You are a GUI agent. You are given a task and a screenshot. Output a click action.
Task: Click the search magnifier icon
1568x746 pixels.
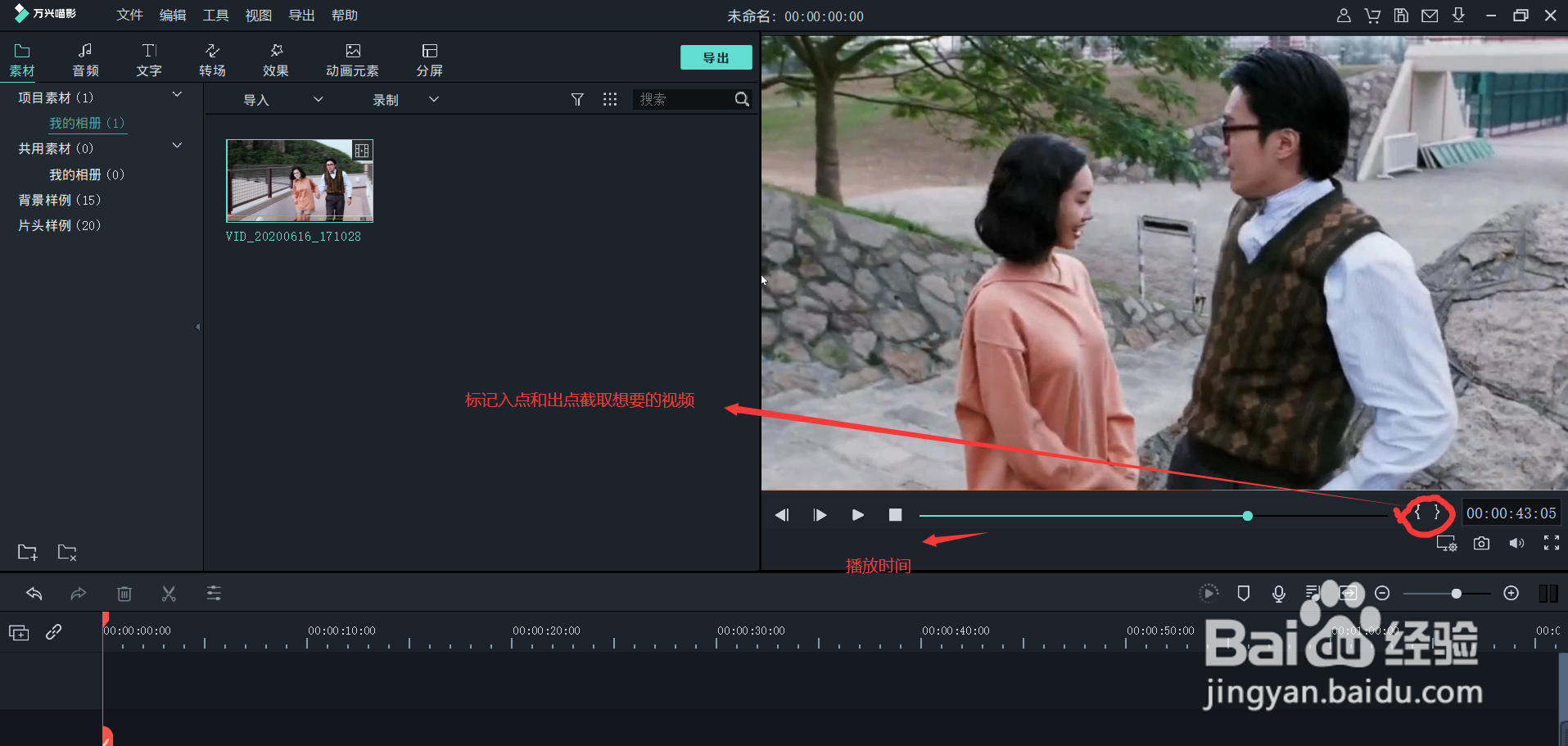click(x=742, y=99)
